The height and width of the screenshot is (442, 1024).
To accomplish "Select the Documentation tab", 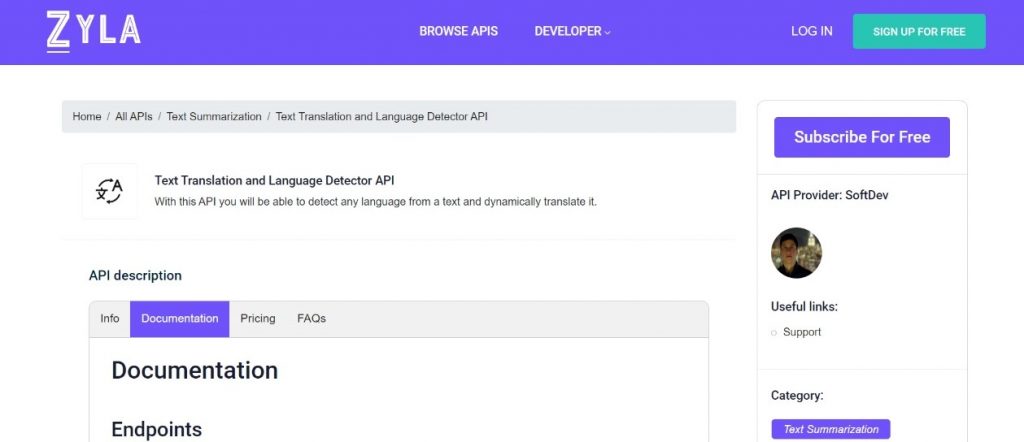I will [180, 319].
